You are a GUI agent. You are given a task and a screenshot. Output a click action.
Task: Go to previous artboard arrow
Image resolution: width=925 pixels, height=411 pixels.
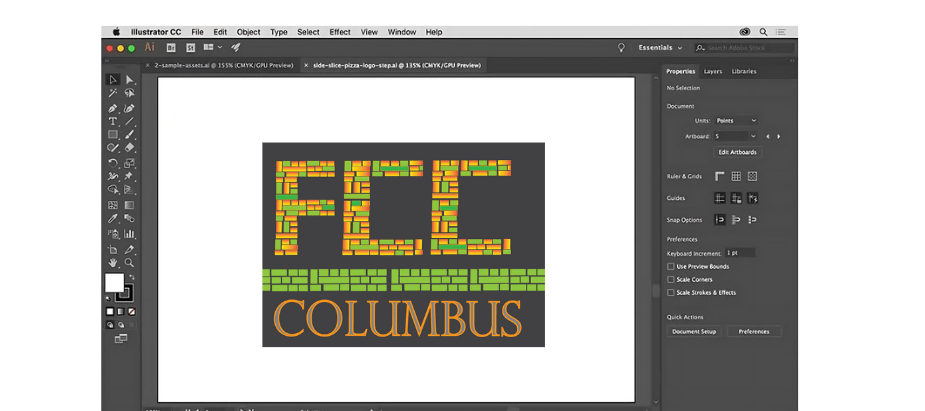click(767, 136)
